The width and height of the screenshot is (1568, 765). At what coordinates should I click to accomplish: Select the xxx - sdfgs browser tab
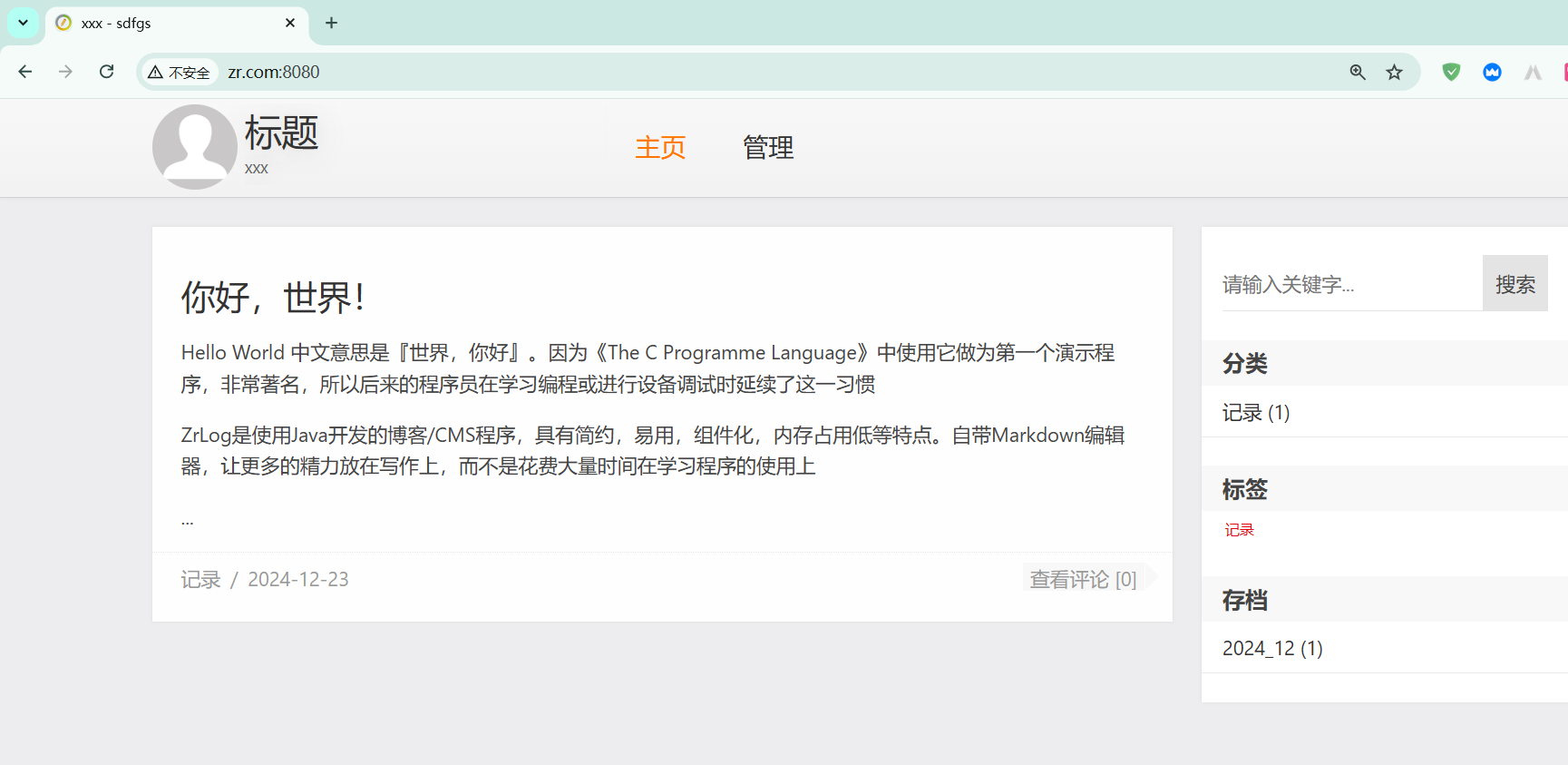[x=177, y=24]
